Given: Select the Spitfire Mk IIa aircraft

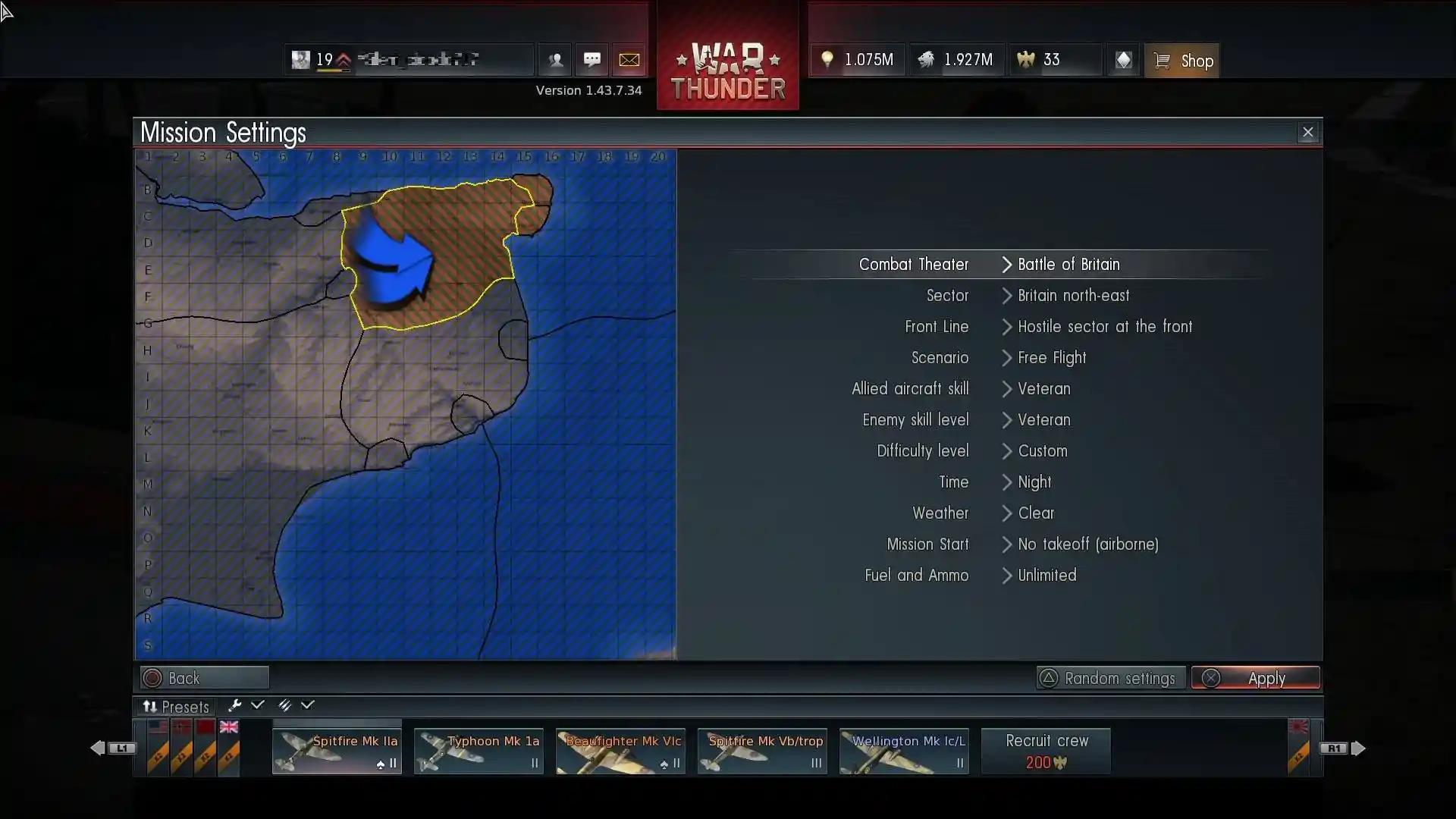Looking at the screenshot, I should coord(337,751).
